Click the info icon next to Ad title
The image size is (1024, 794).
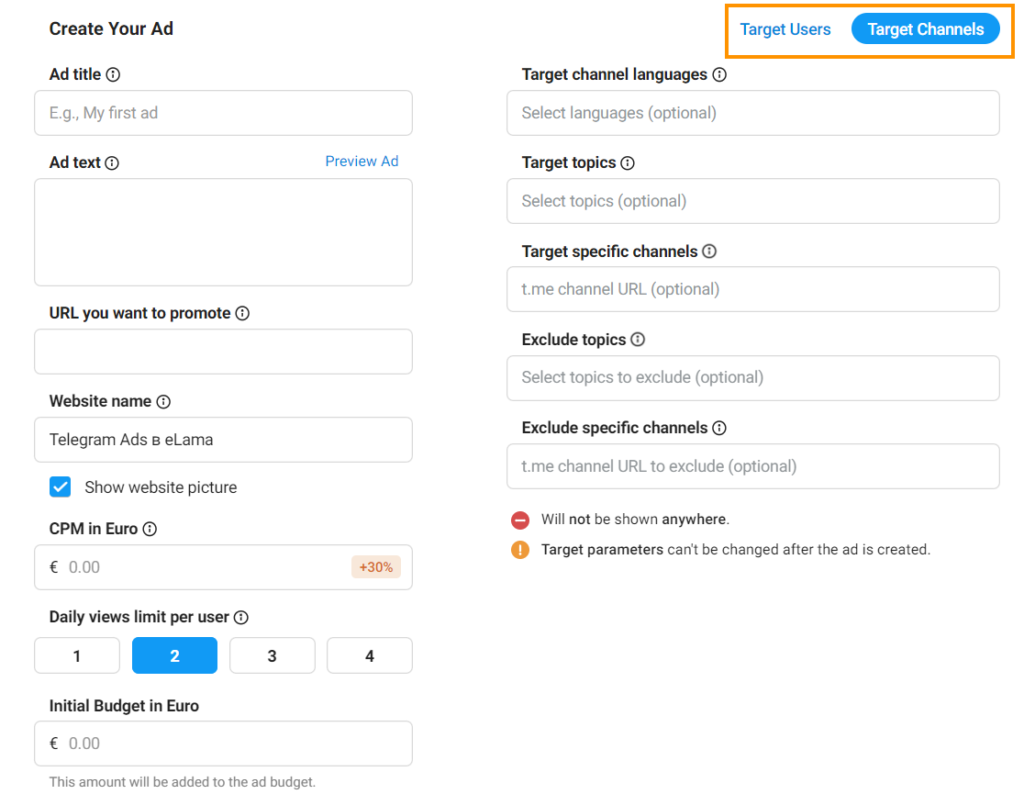pos(111,74)
